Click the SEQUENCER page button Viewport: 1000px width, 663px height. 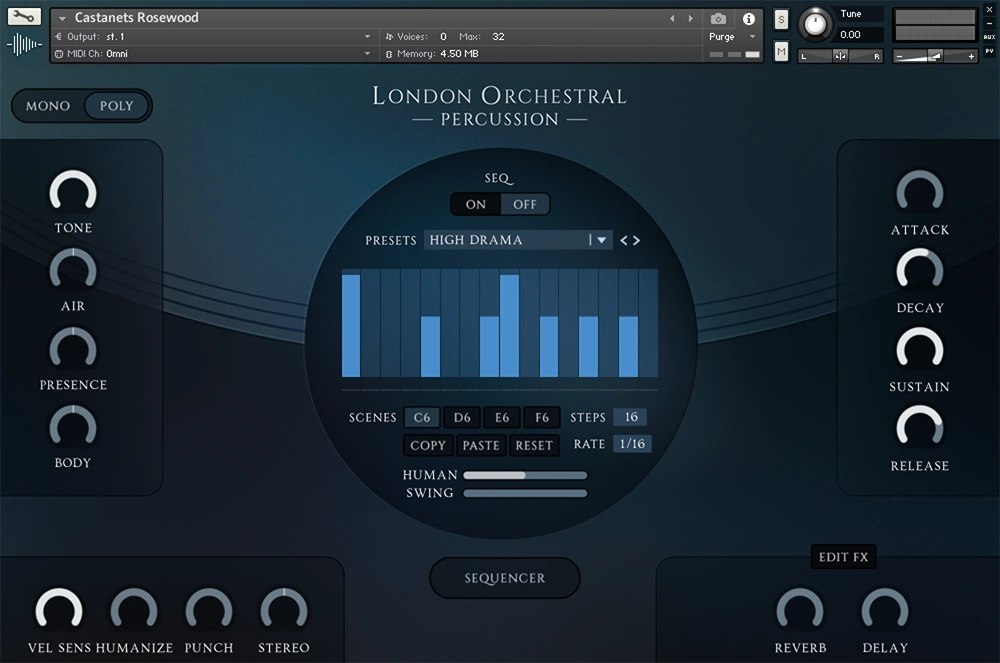point(504,578)
